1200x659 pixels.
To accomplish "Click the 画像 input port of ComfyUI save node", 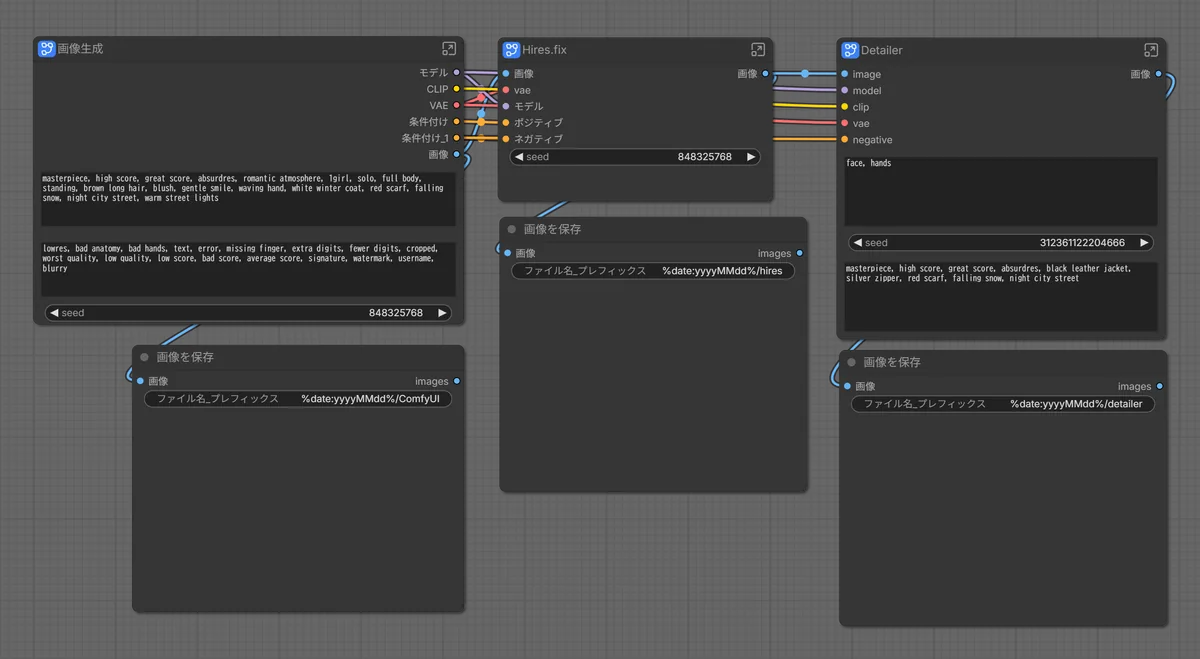I will 139,381.
